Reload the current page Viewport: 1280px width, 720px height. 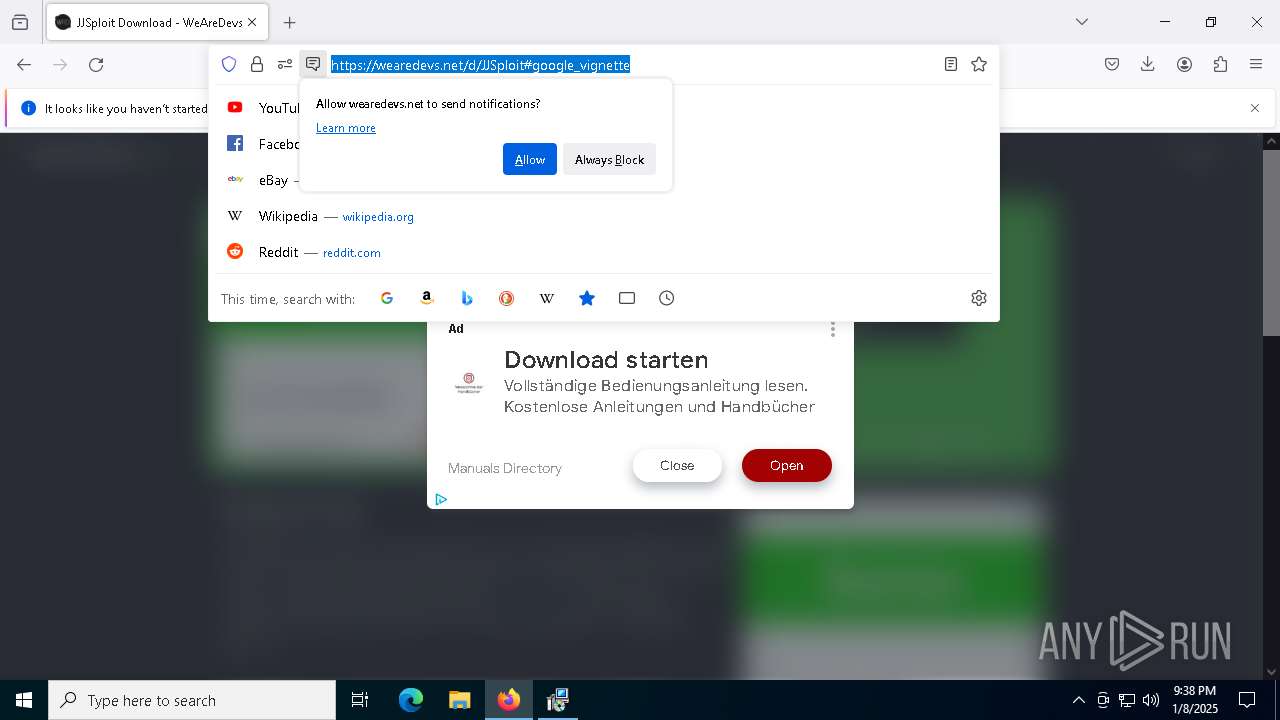[x=96, y=64]
